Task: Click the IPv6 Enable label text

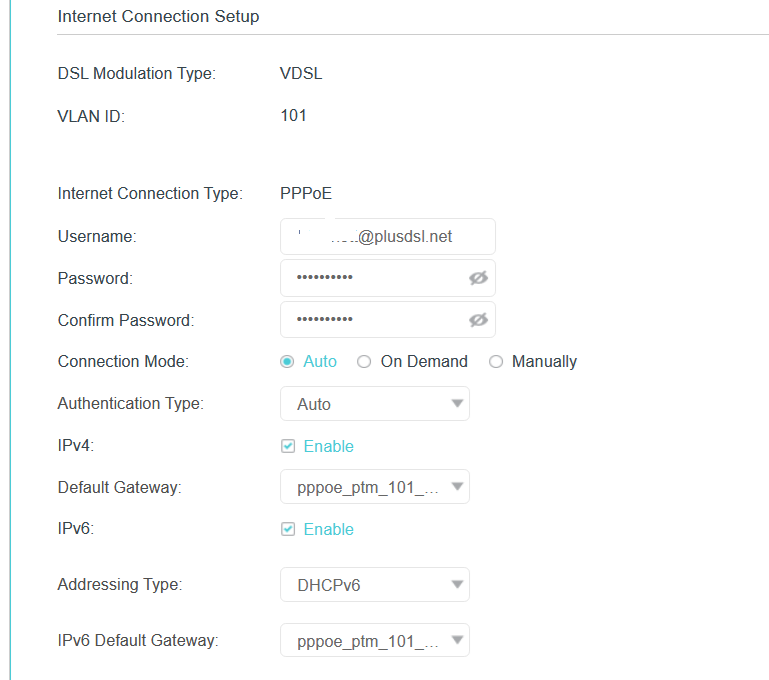Action: point(328,529)
